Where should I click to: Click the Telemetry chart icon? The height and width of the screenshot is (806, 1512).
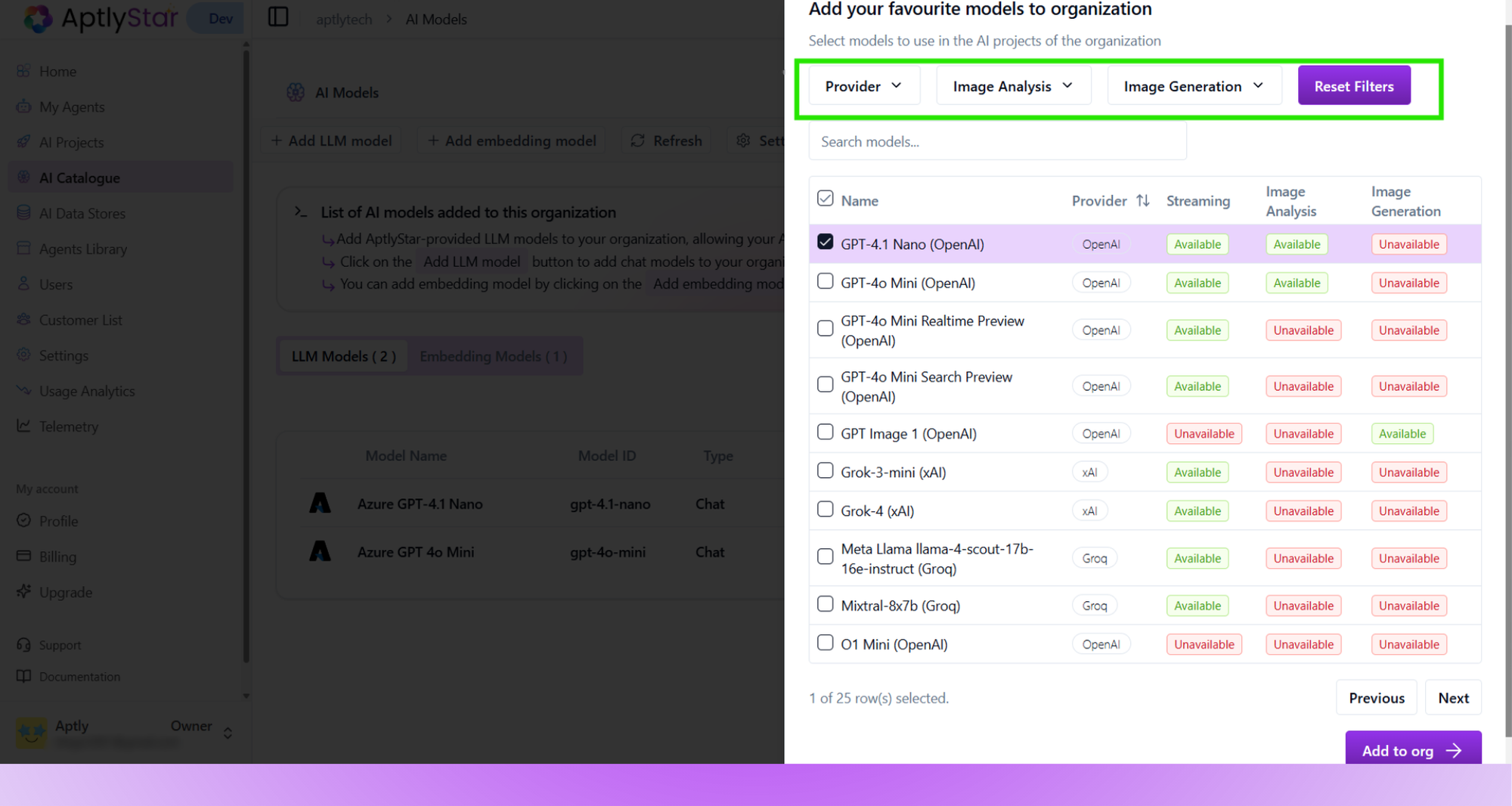click(x=24, y=426)
